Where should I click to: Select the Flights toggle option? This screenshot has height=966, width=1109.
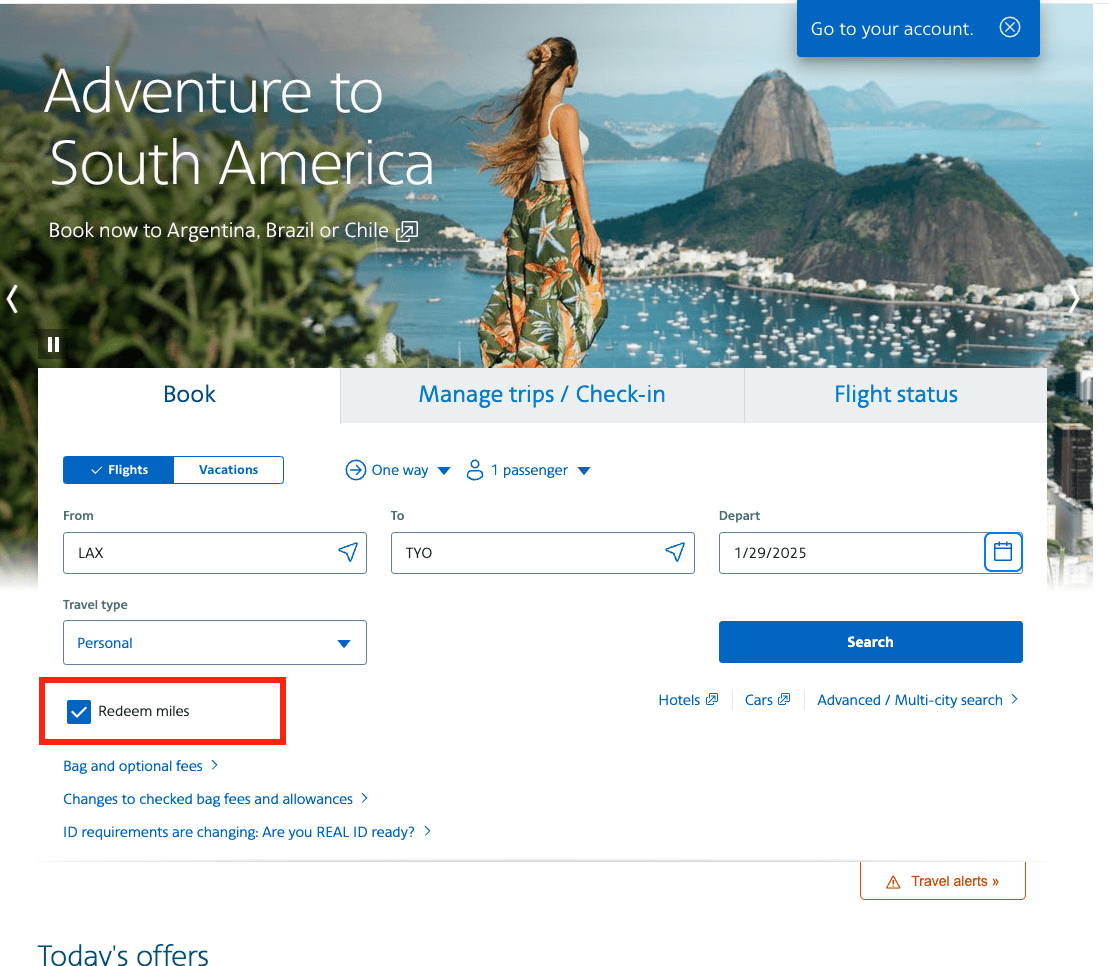click(x=119, y=470)
